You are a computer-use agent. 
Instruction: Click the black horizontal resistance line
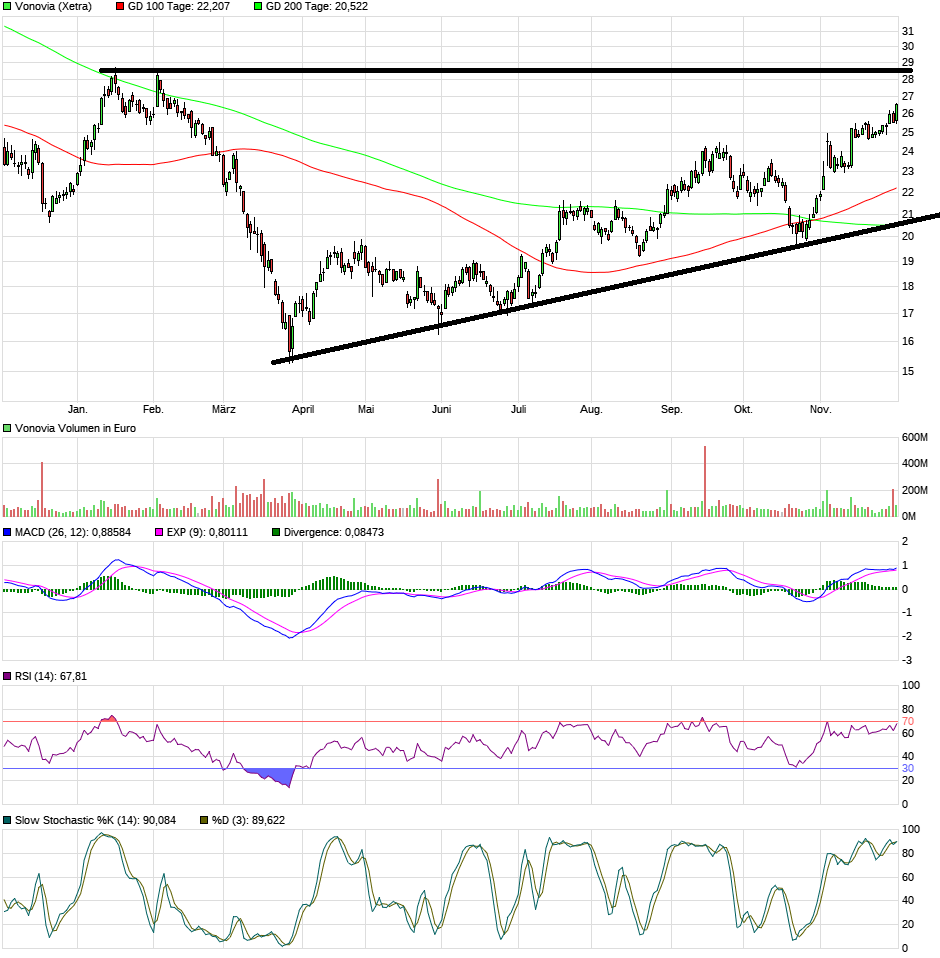click(507, 71)
